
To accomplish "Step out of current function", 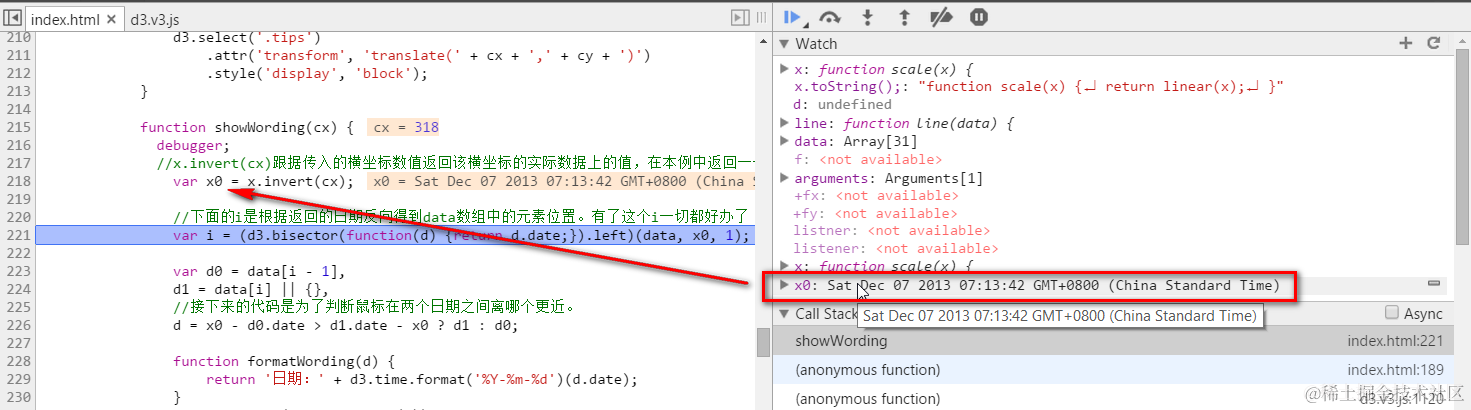I will pyautogui.click(x=904, y=17).
